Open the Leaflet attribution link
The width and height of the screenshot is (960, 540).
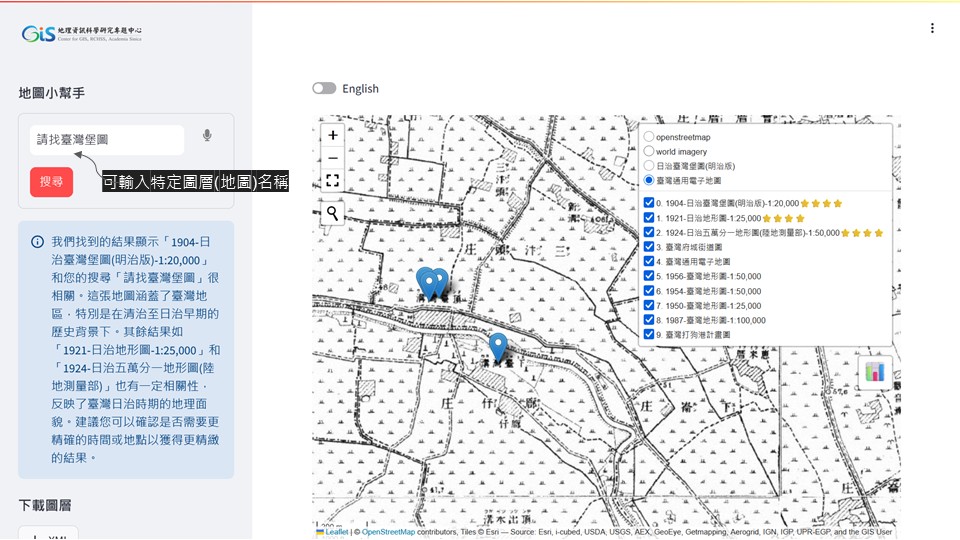(x=336, y=532)
